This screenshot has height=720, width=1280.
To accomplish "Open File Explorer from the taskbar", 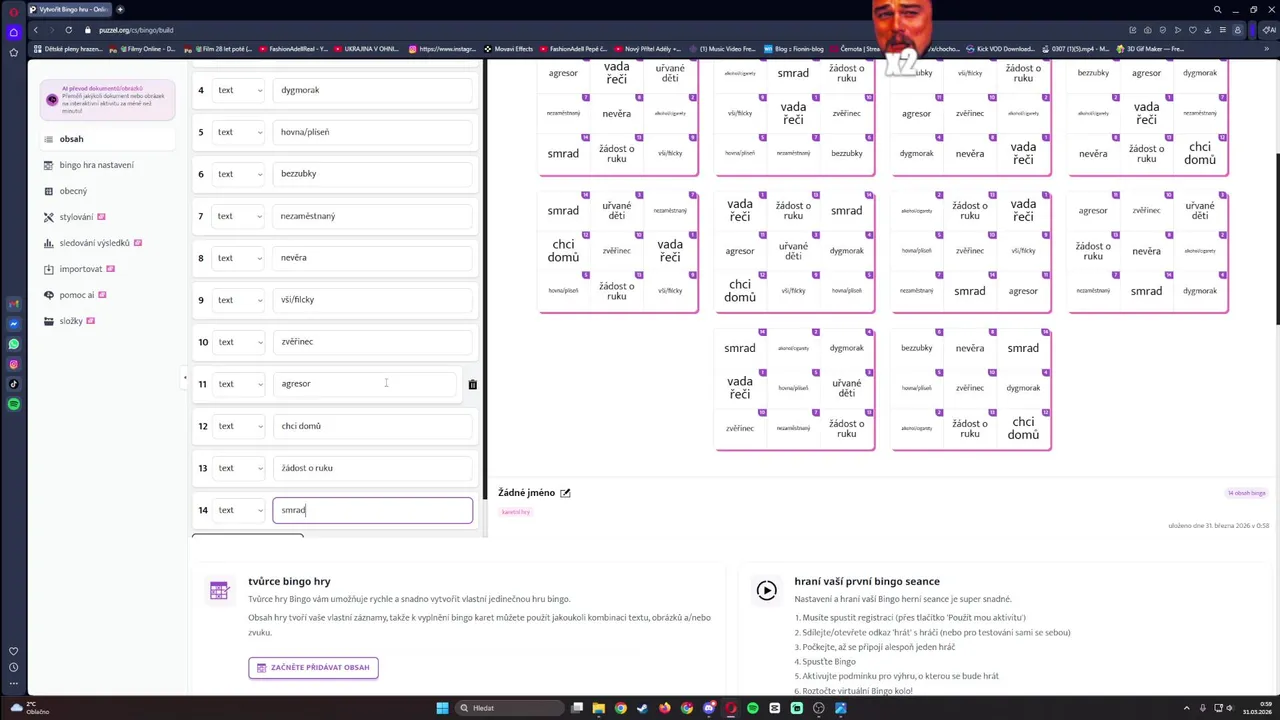I will 598,708.
